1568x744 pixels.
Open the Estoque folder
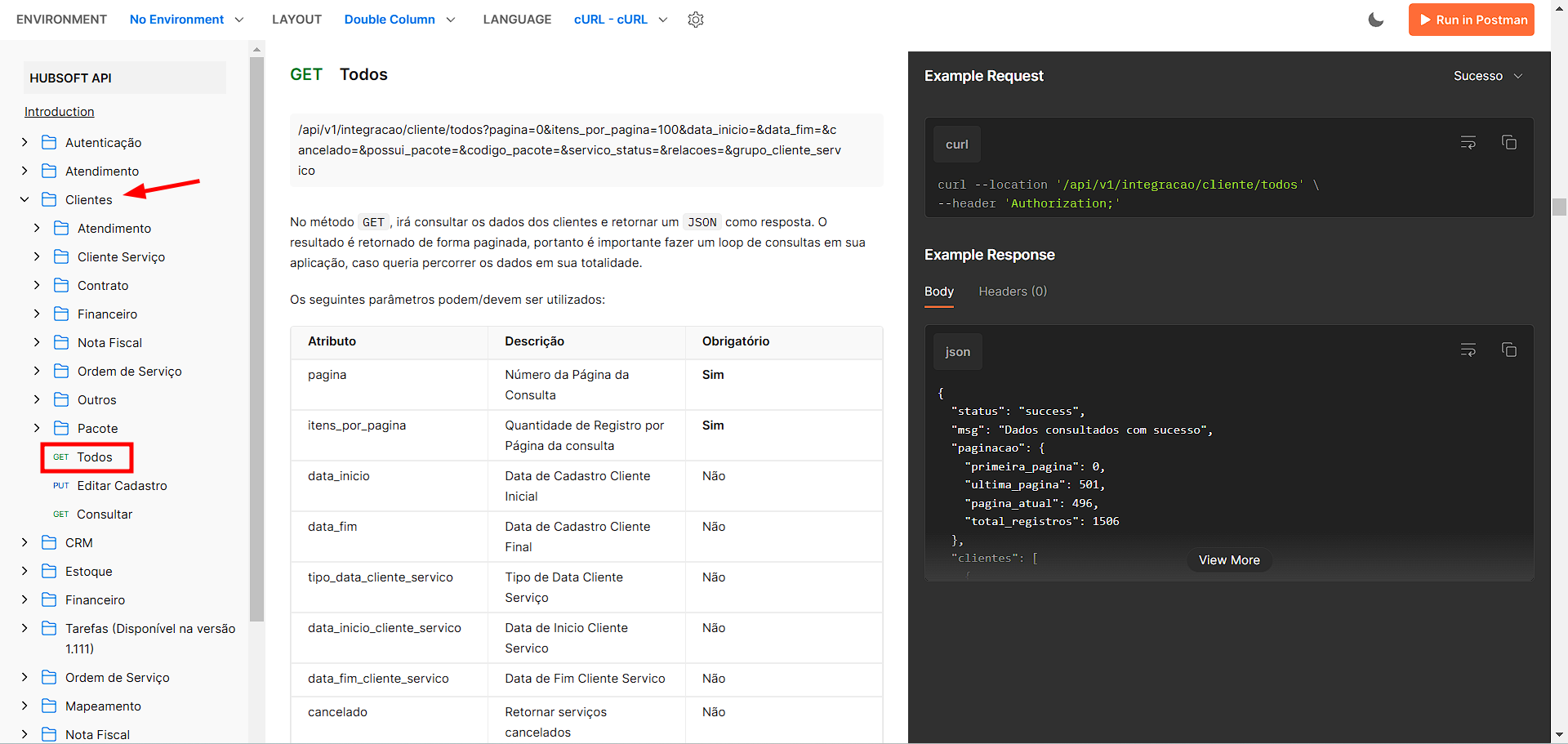point(89,571)
